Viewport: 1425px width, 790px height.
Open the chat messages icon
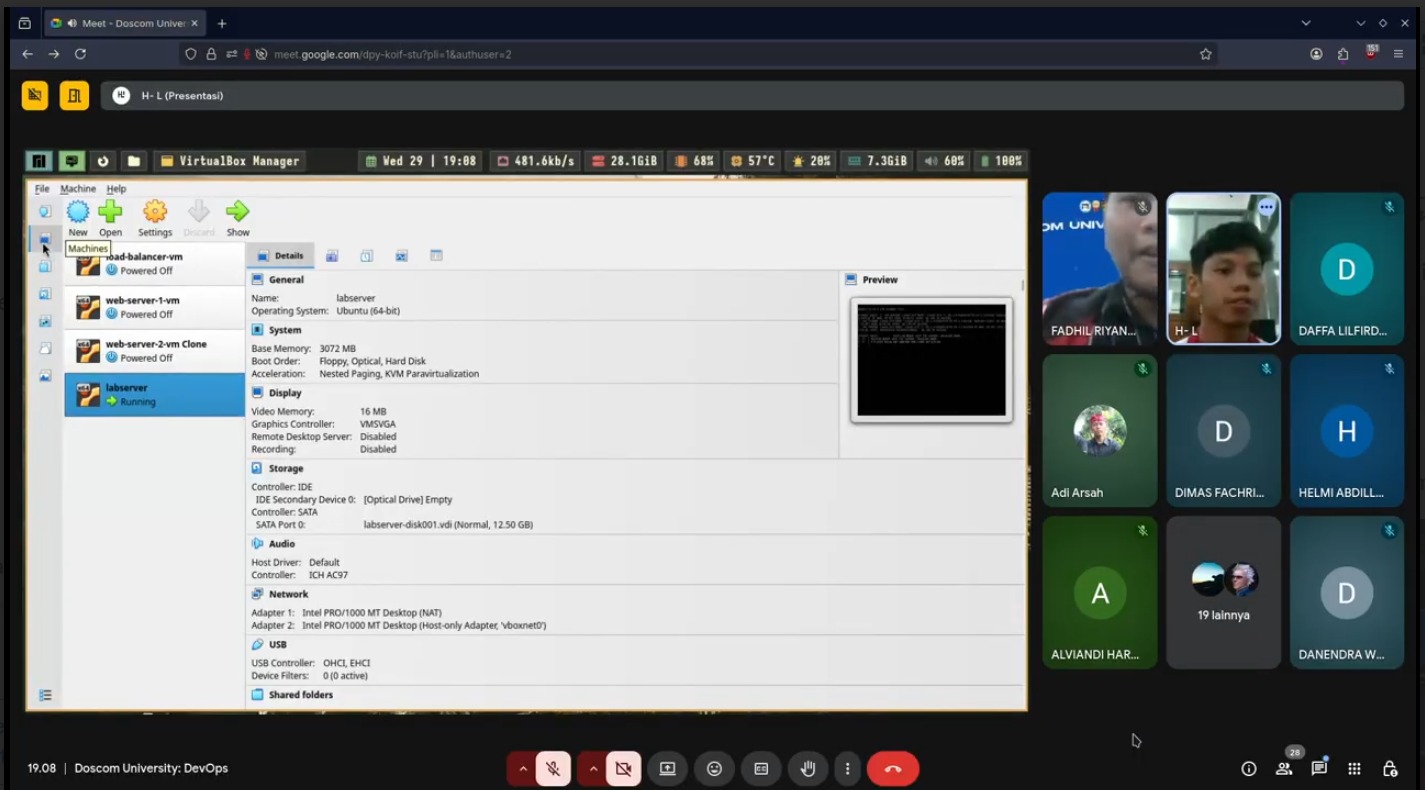pyautogui.click(x=1319, y=769)
